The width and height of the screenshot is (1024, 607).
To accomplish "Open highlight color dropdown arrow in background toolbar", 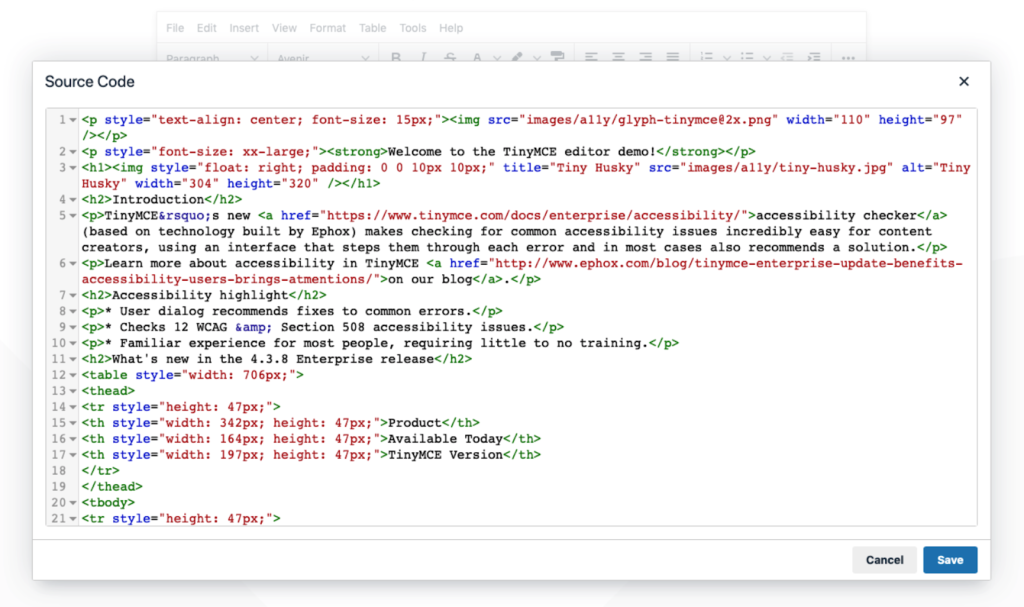I will click(537, 58).
